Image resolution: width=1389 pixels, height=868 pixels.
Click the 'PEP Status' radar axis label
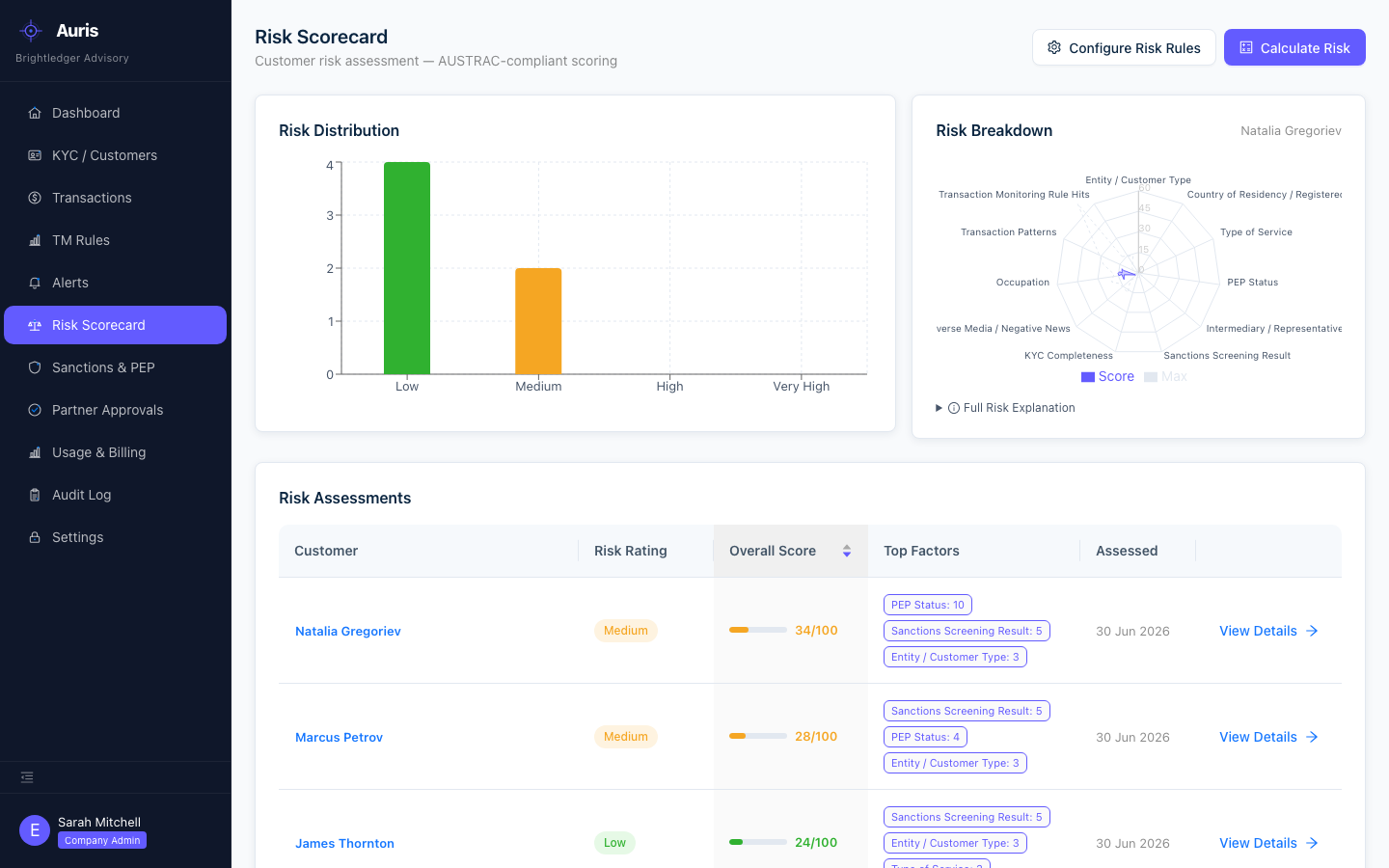pyautogui.click(x=1253, y=283)
